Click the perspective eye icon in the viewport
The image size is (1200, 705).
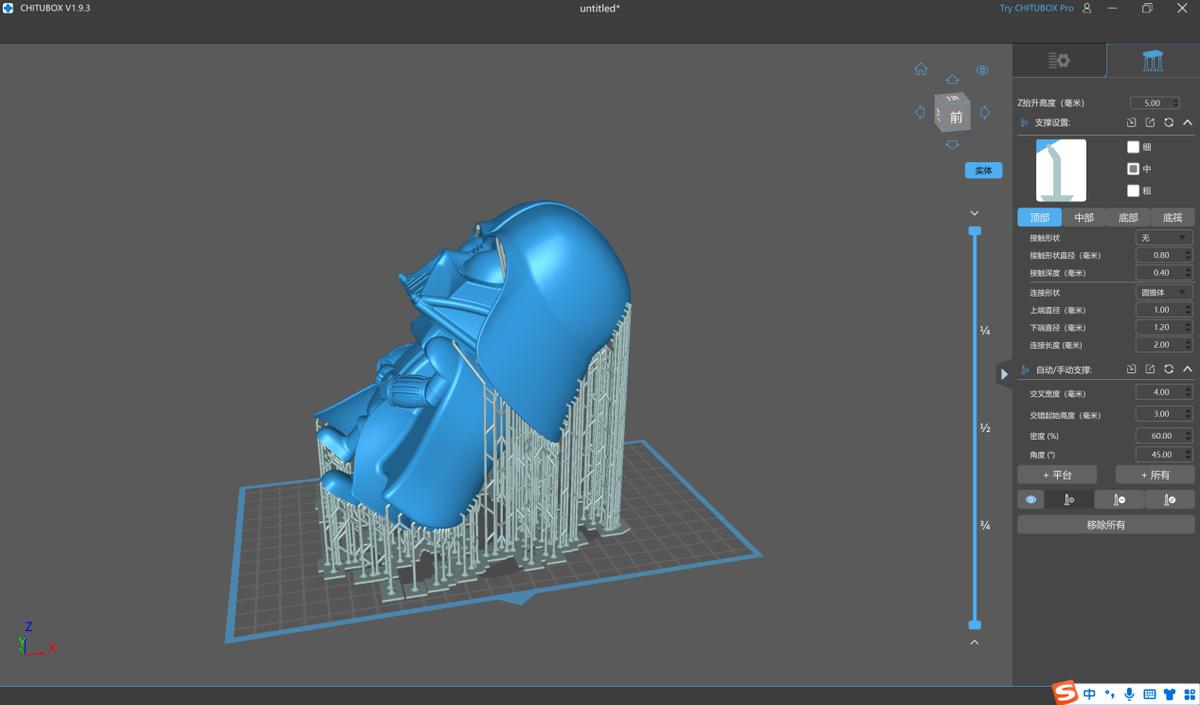pos(982,70)
